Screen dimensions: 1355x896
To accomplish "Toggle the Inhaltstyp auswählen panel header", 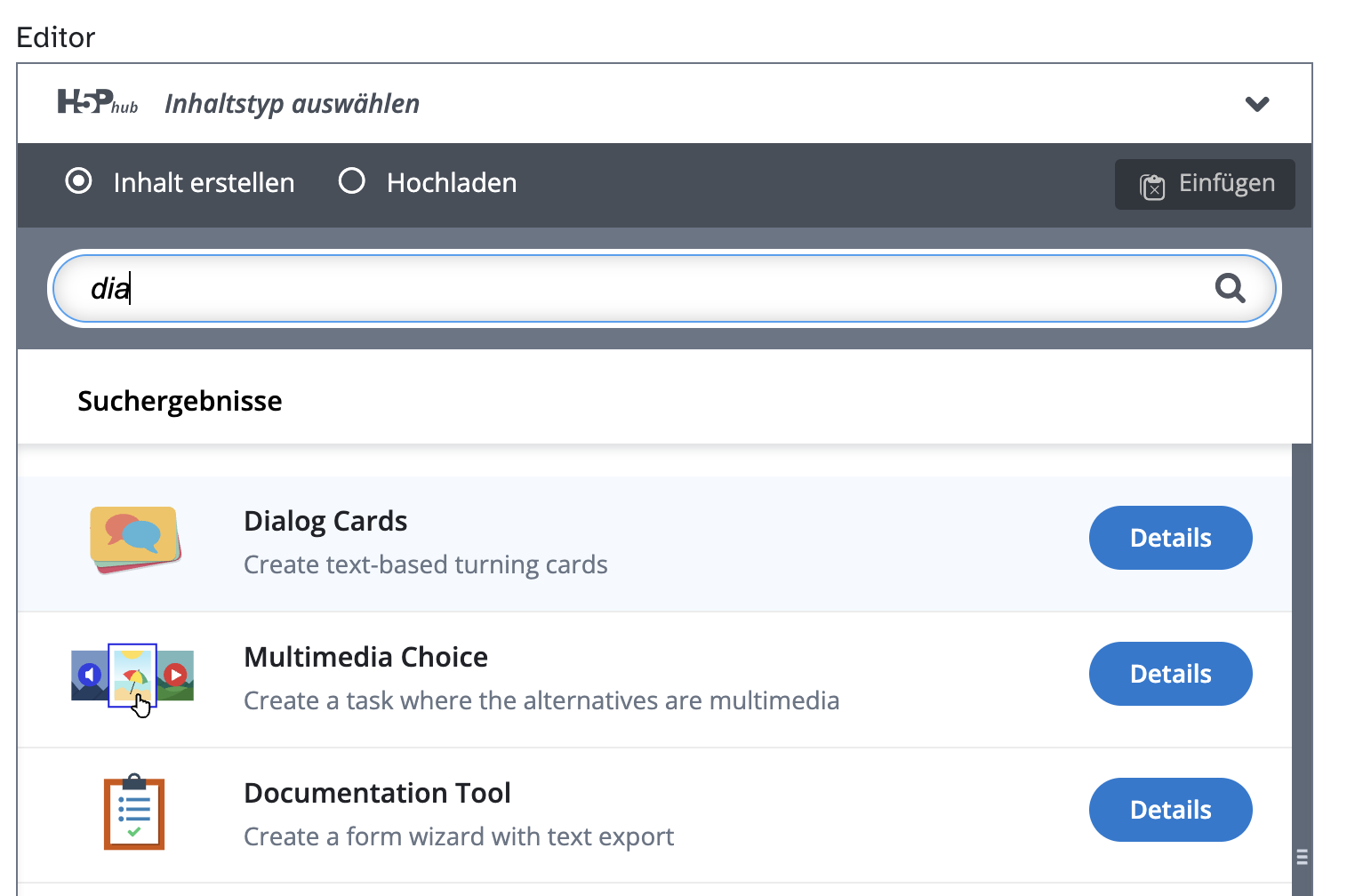I will point(292,104).
